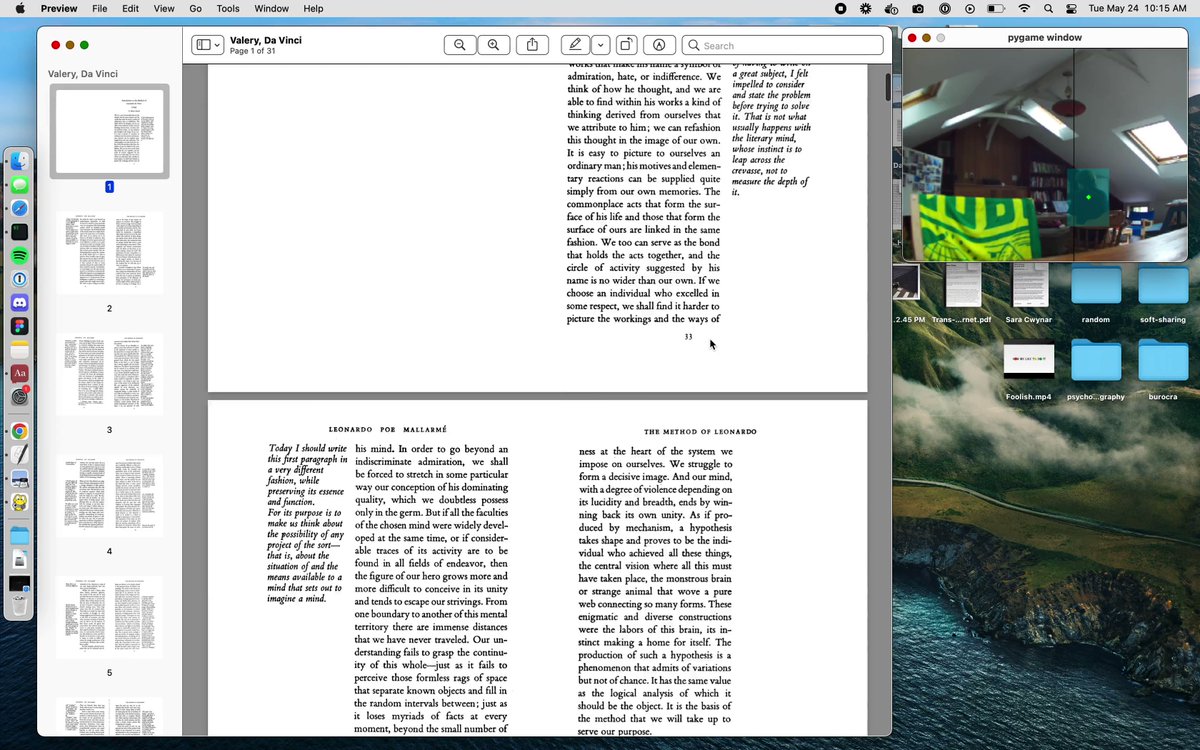Viewport: 1200px width, 750px height.
Task: Open Trash in the Dock
Action: [x=19, y=606]
